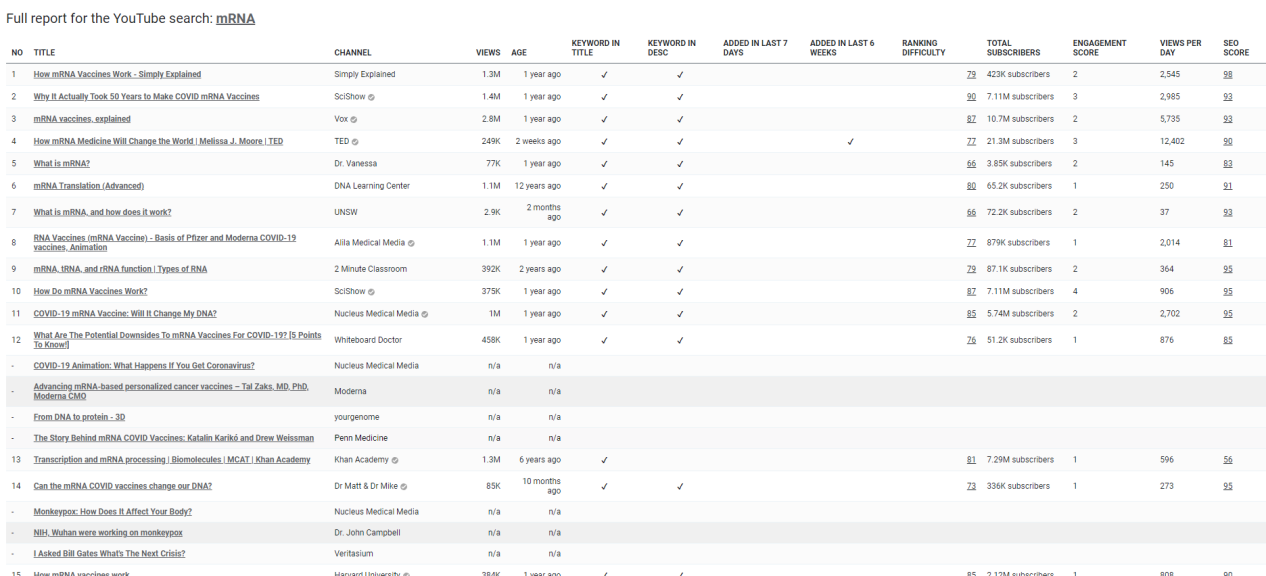Sort by the AGE column header
1266x576 pixels.
(x=519, y=52)
